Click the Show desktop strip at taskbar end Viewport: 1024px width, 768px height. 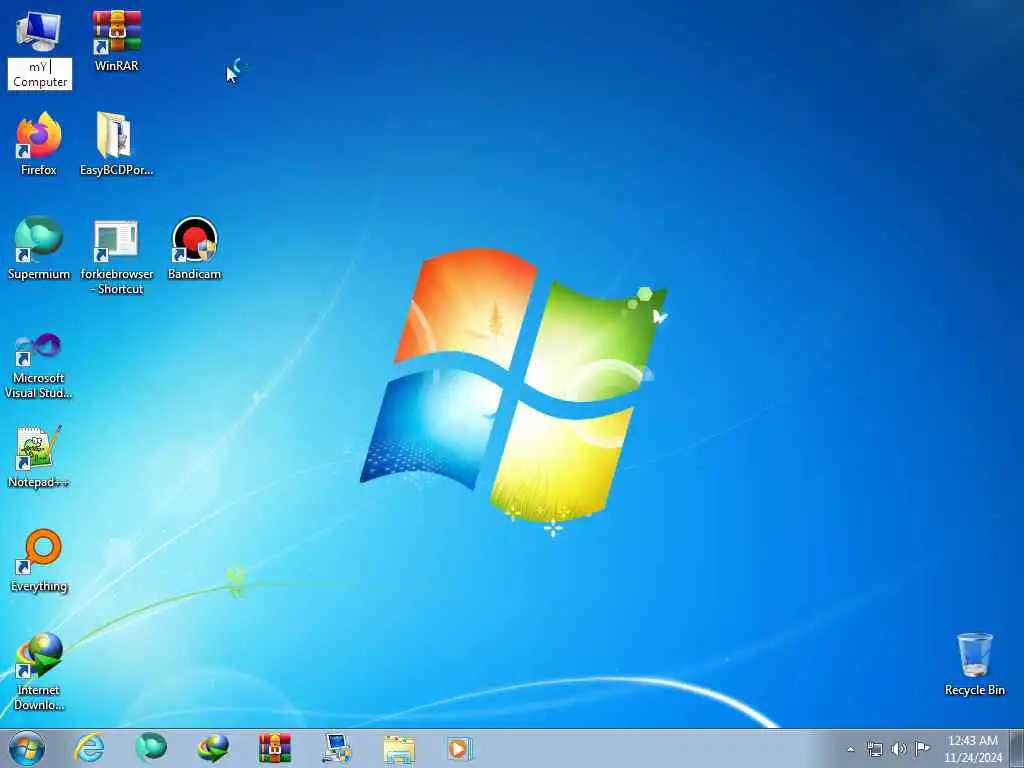1017,748
